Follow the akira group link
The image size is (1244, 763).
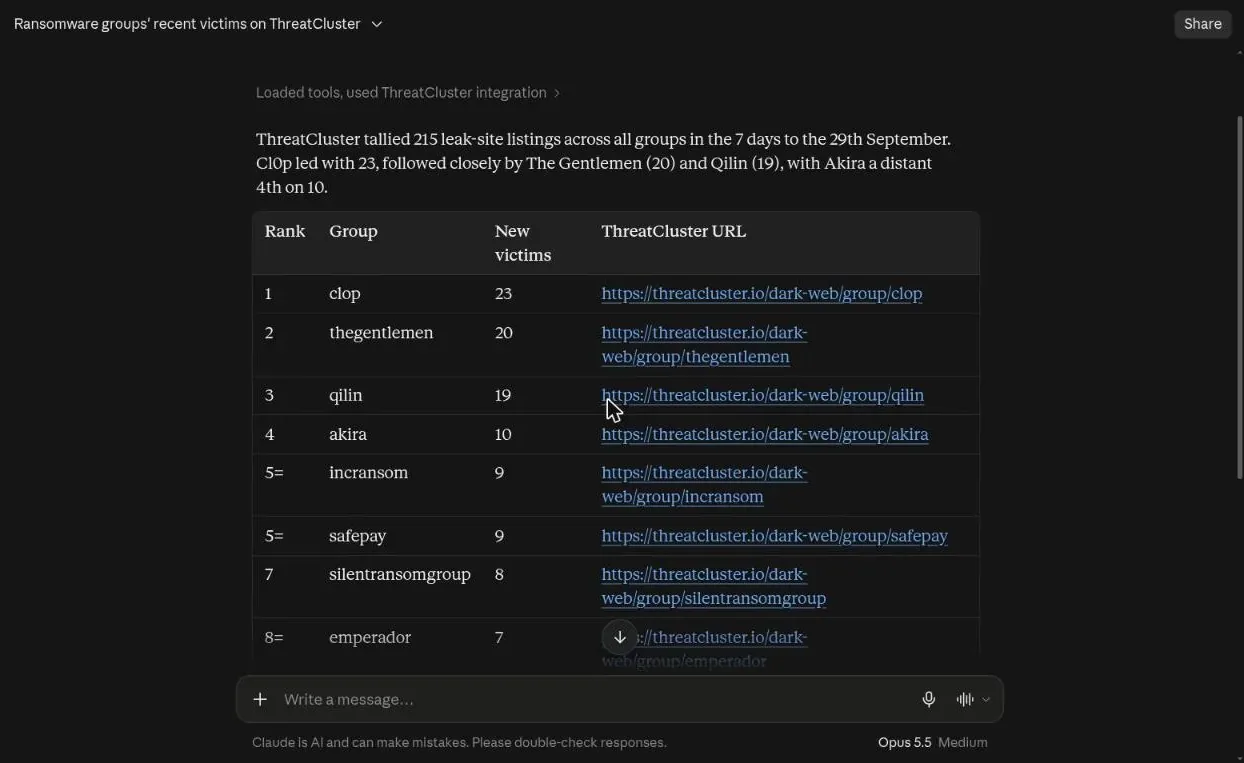coord(765,434)
